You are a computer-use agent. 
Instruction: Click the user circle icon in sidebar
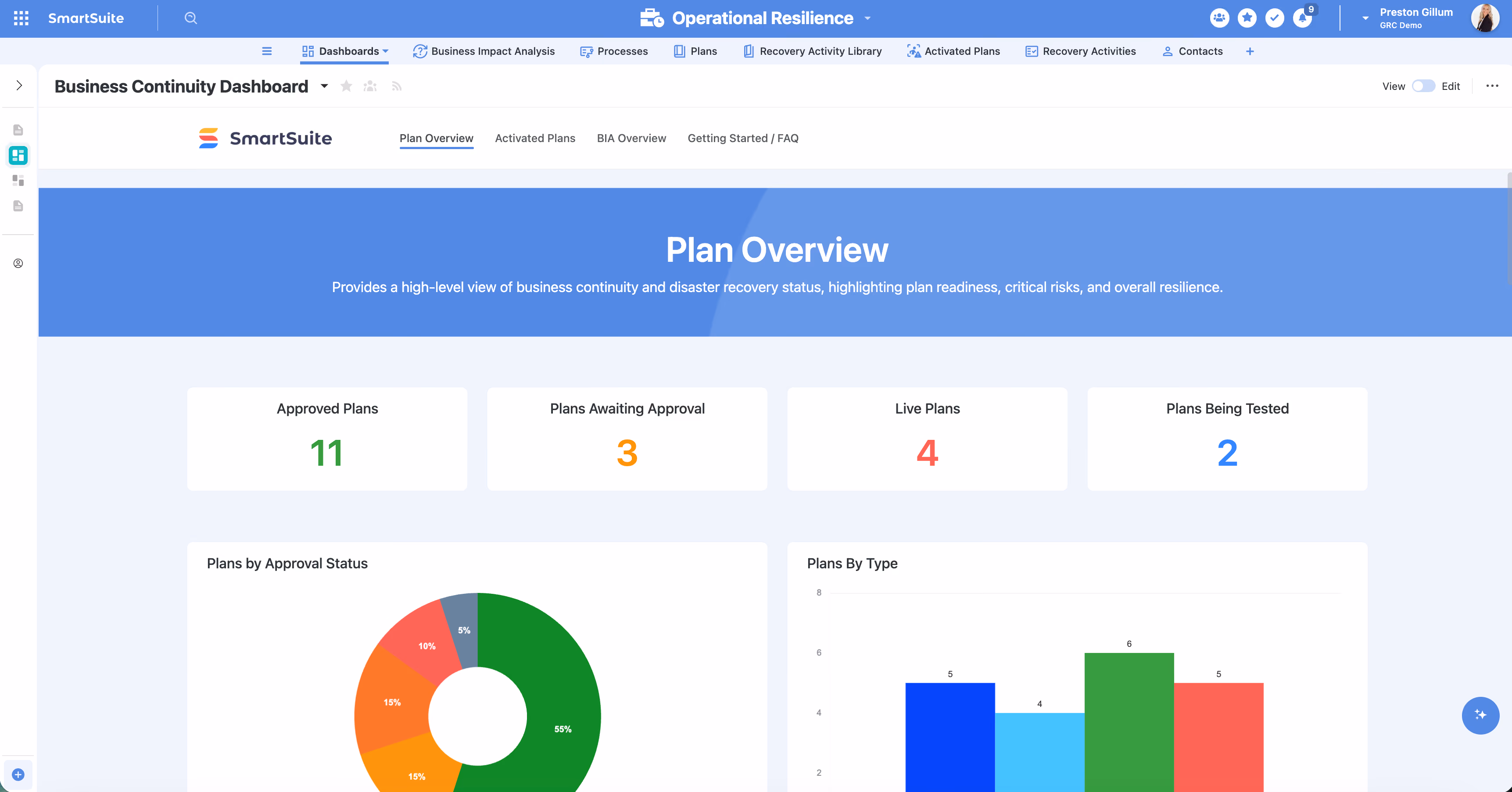pos(18,264)
